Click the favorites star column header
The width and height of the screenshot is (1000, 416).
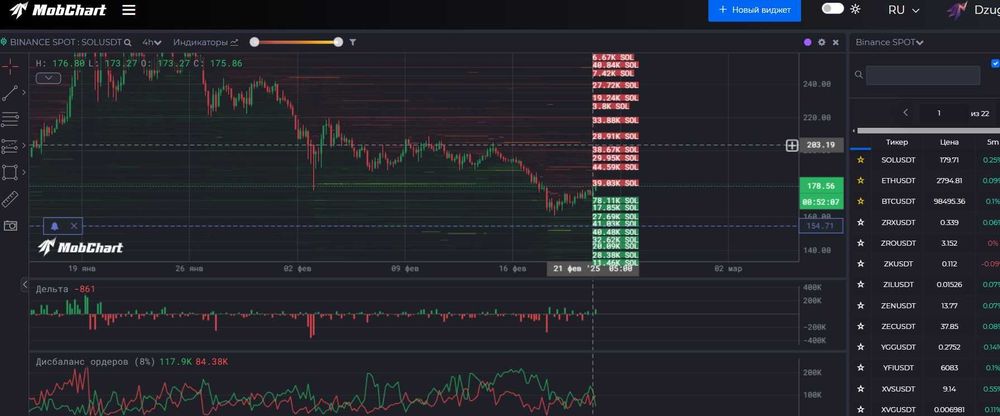point(860,142)
